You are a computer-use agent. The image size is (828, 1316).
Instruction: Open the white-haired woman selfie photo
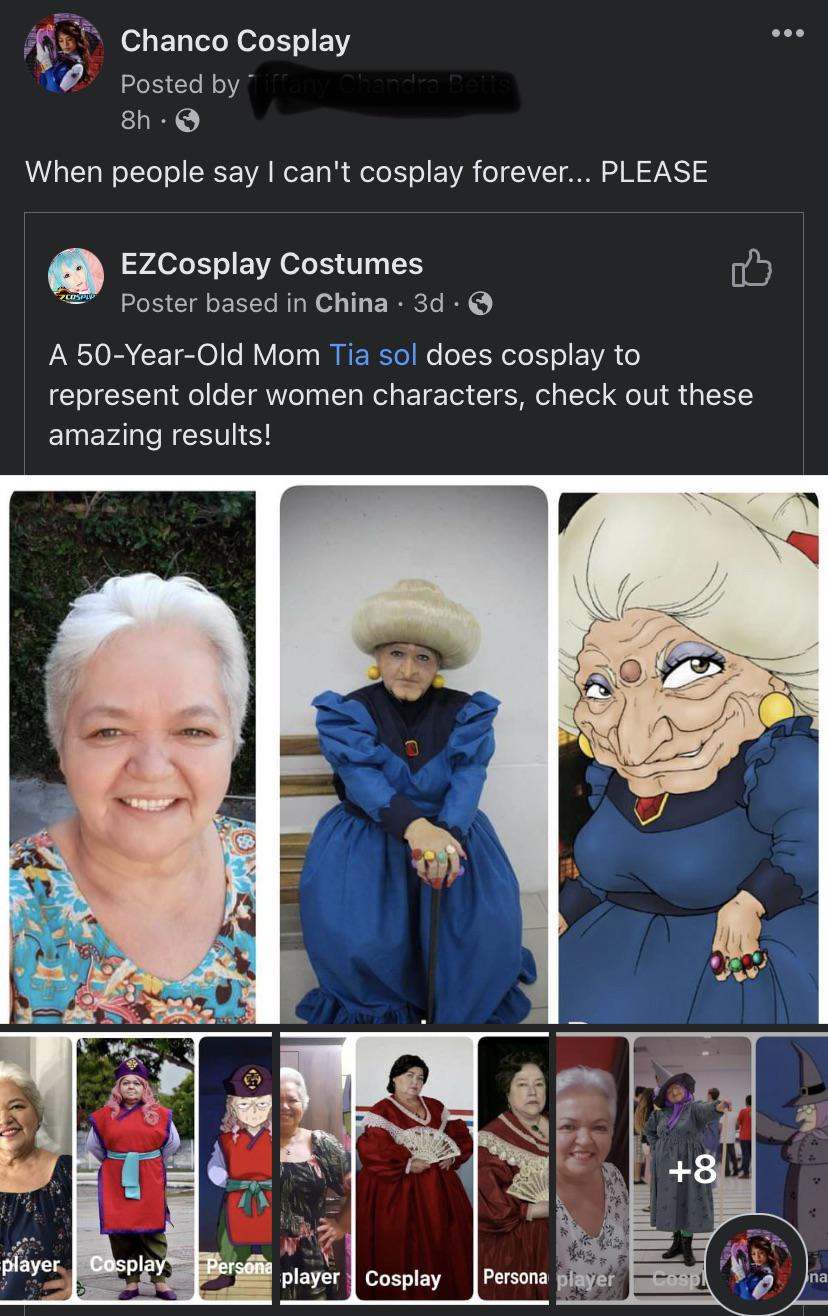click(132, 755)
